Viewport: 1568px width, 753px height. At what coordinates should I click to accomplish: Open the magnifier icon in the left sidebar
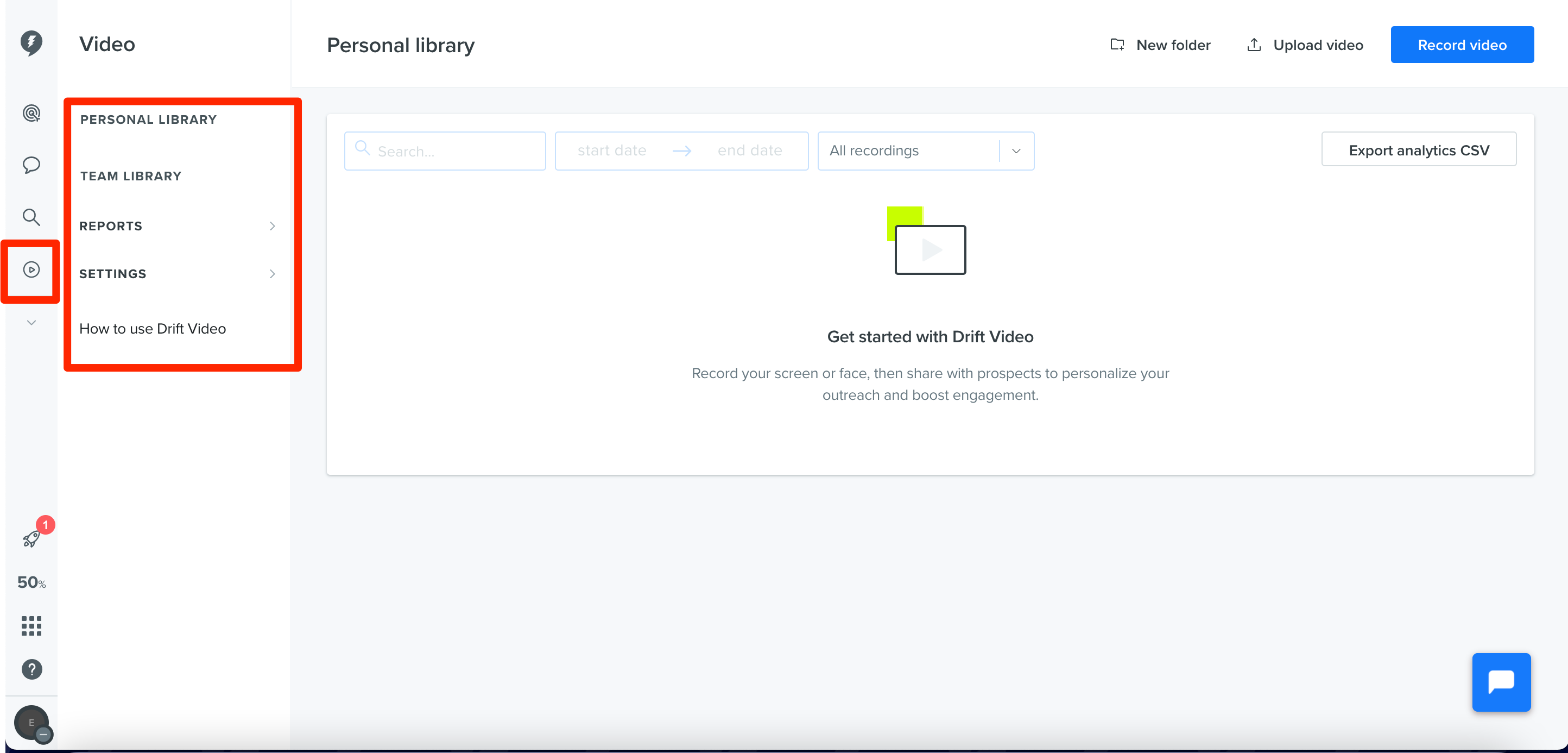click(x=31, y=217)
